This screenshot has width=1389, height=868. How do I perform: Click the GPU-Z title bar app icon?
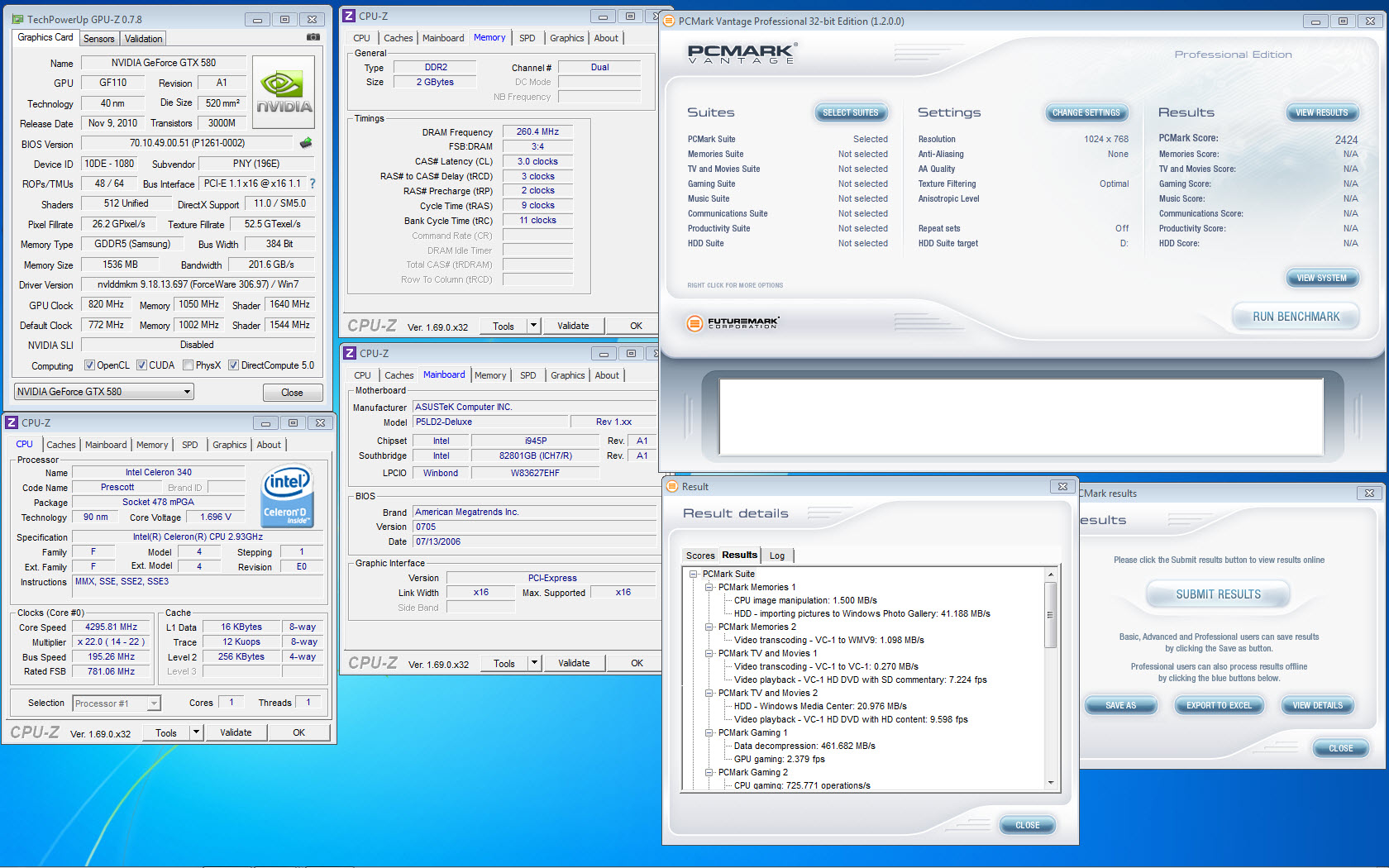17,19
